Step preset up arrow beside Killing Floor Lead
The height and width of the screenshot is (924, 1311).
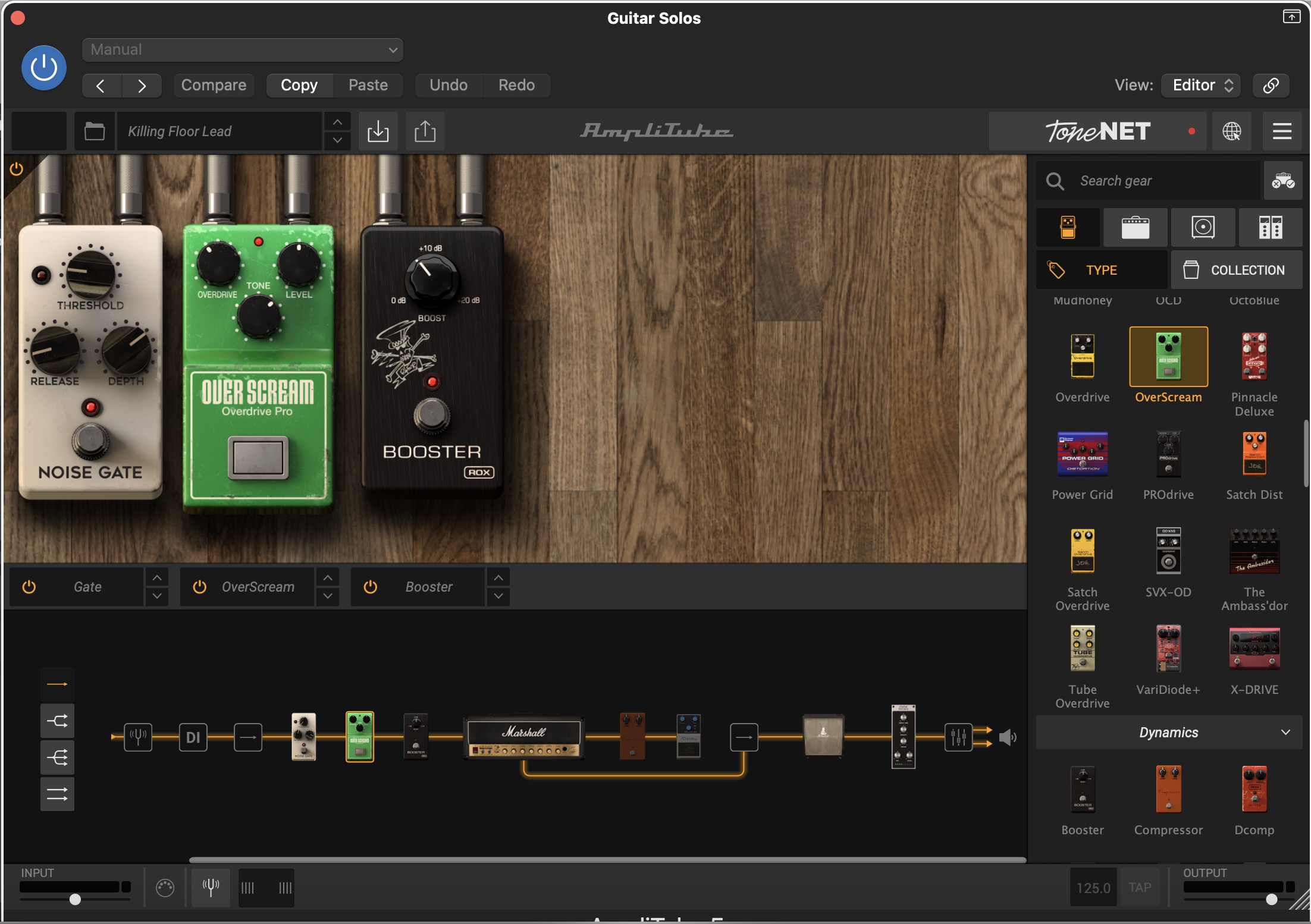pos(337,122)
